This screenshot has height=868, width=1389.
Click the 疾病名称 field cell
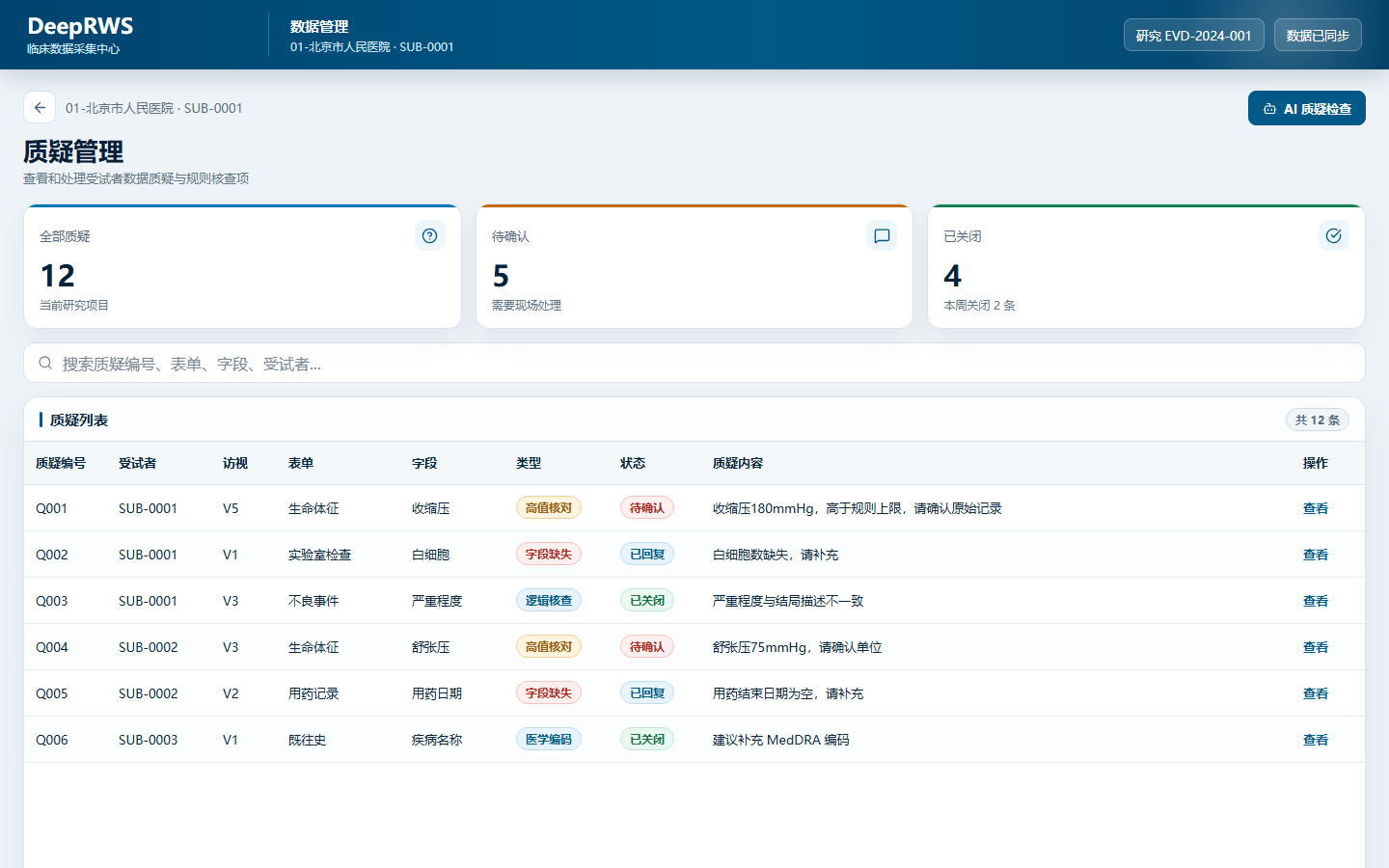pyautogui.click(x=437, y=740)
